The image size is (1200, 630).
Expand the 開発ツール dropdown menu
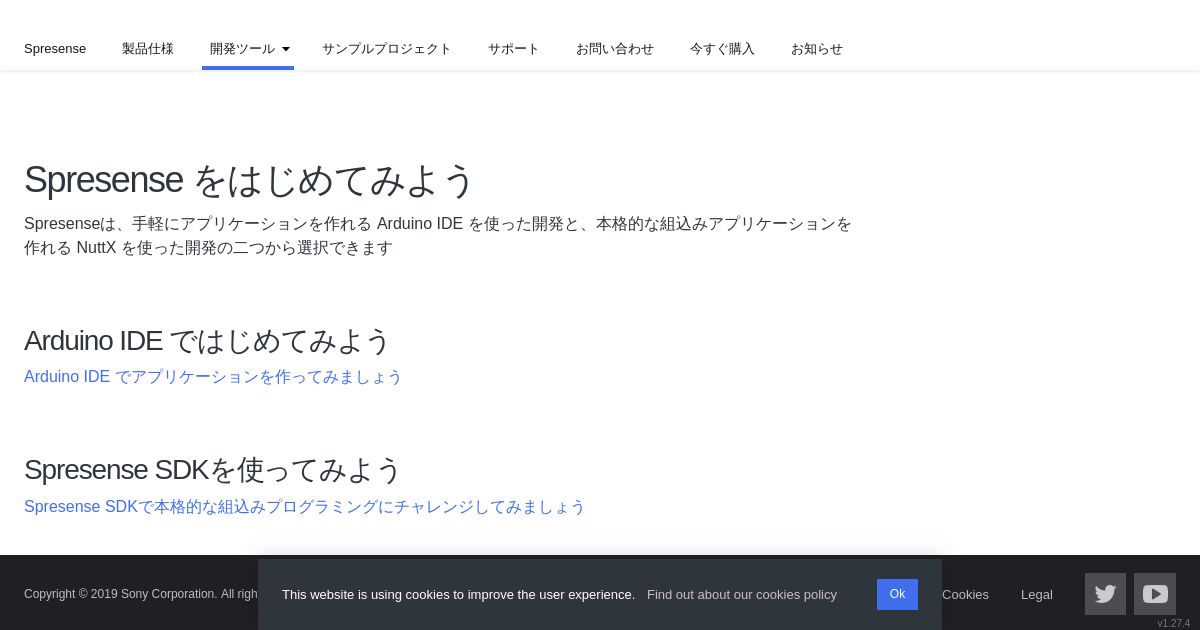(248, 49)
